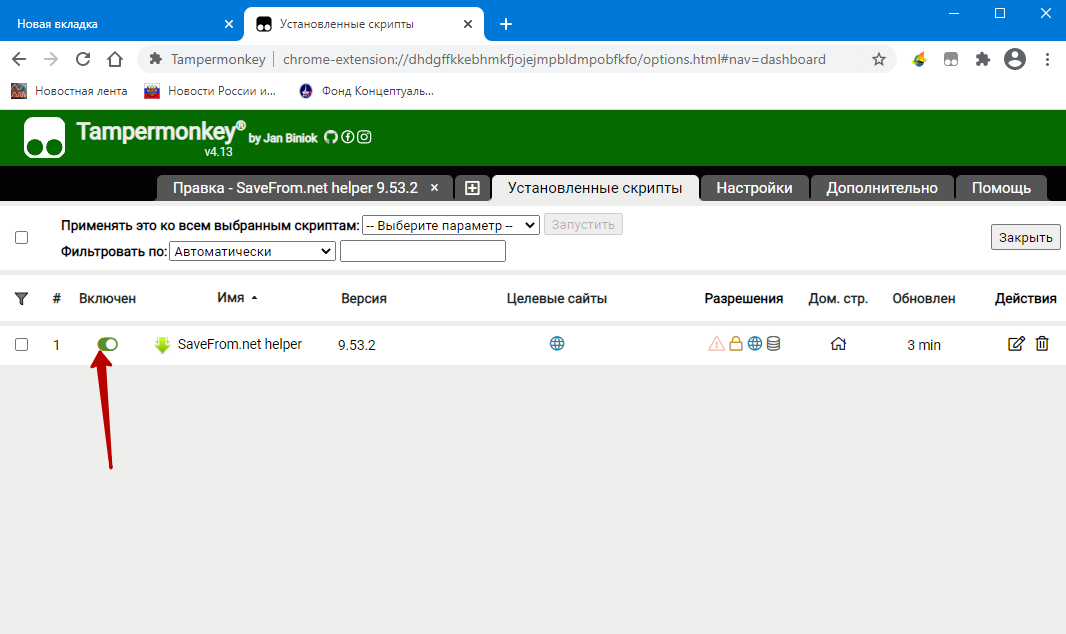Open the Chrome profile avatar

click(1014, 59)
